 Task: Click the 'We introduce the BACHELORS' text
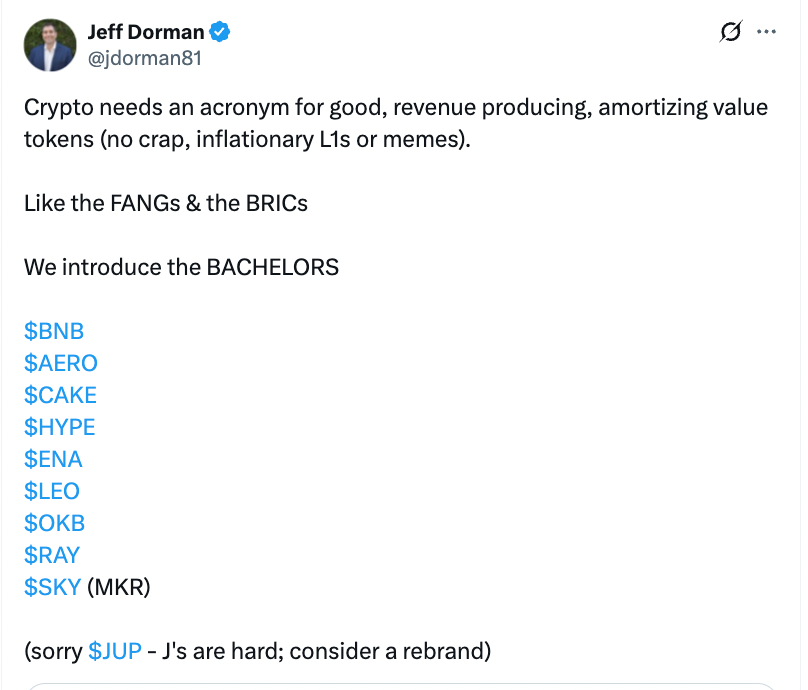(x=181, y=267)
